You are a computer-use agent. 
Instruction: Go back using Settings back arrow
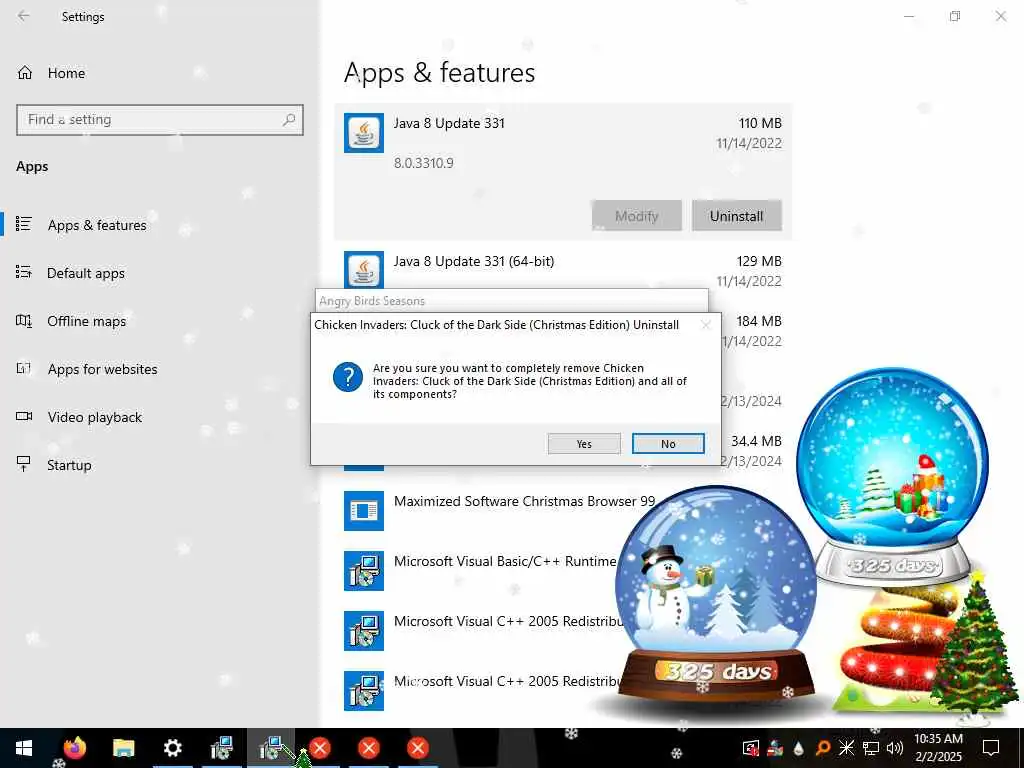click(24, 16)
